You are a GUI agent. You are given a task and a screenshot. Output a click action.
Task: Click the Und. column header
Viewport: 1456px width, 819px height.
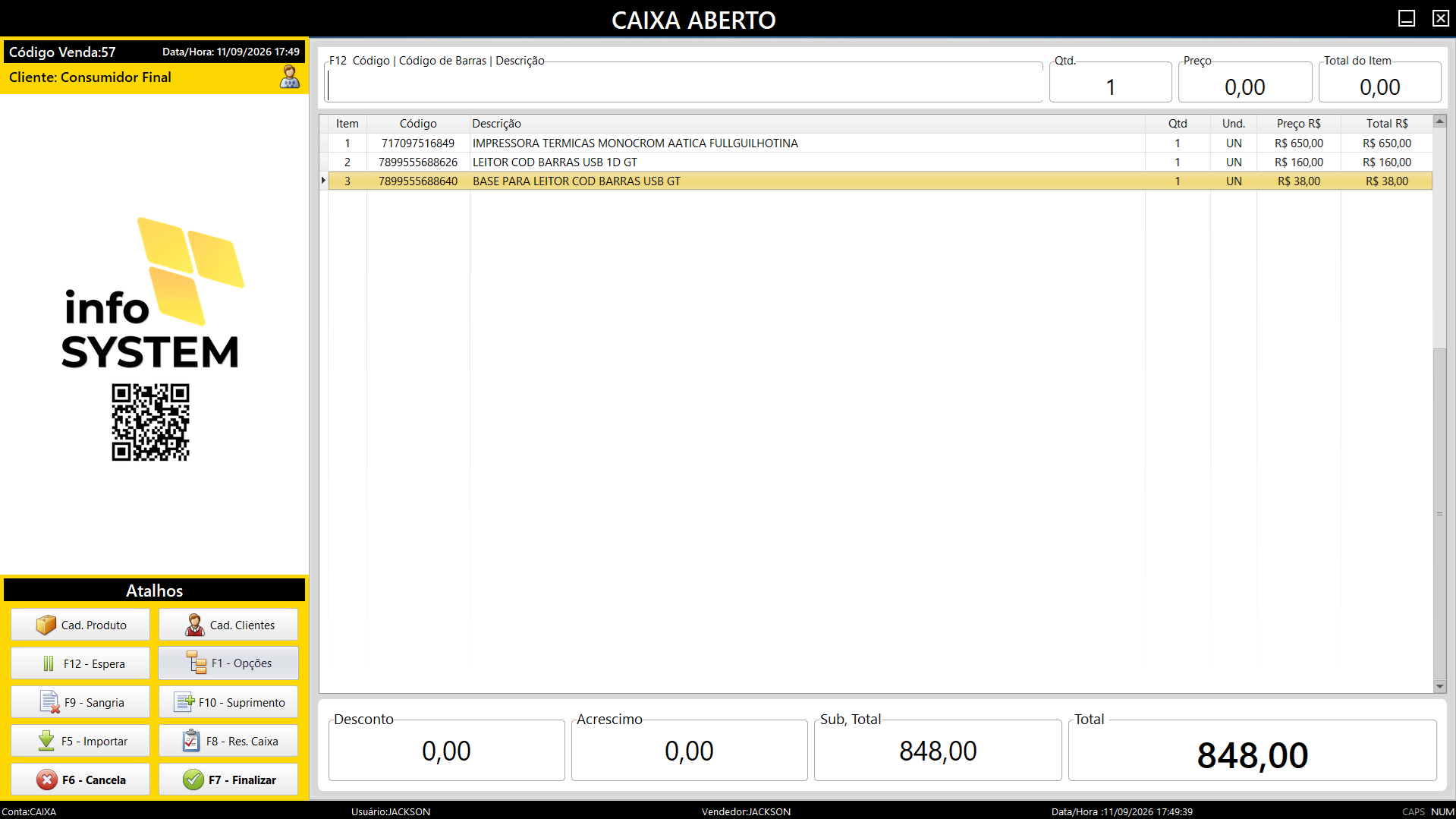tap(1234, 123)
